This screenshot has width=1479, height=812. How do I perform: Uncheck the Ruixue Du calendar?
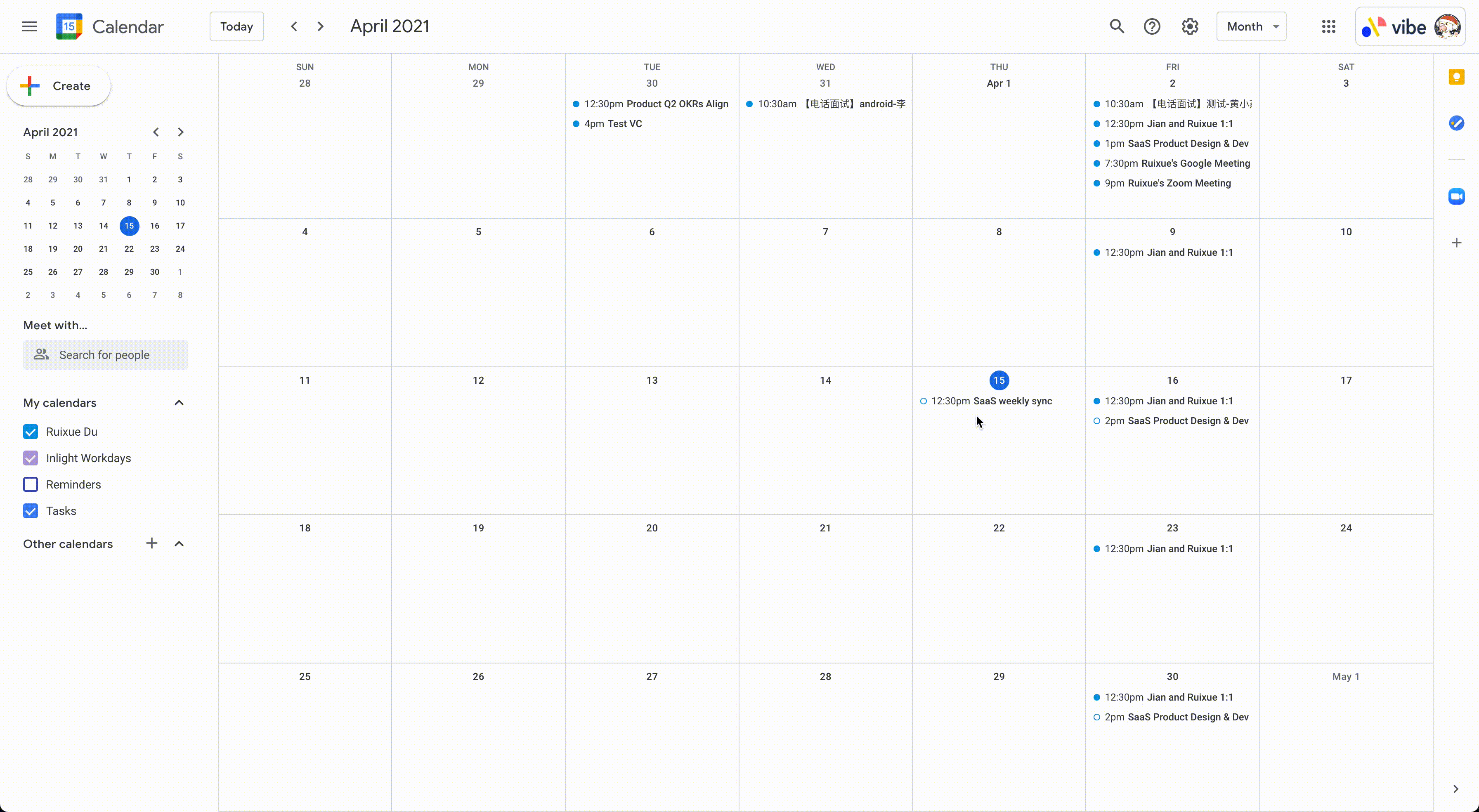(31, 431)
